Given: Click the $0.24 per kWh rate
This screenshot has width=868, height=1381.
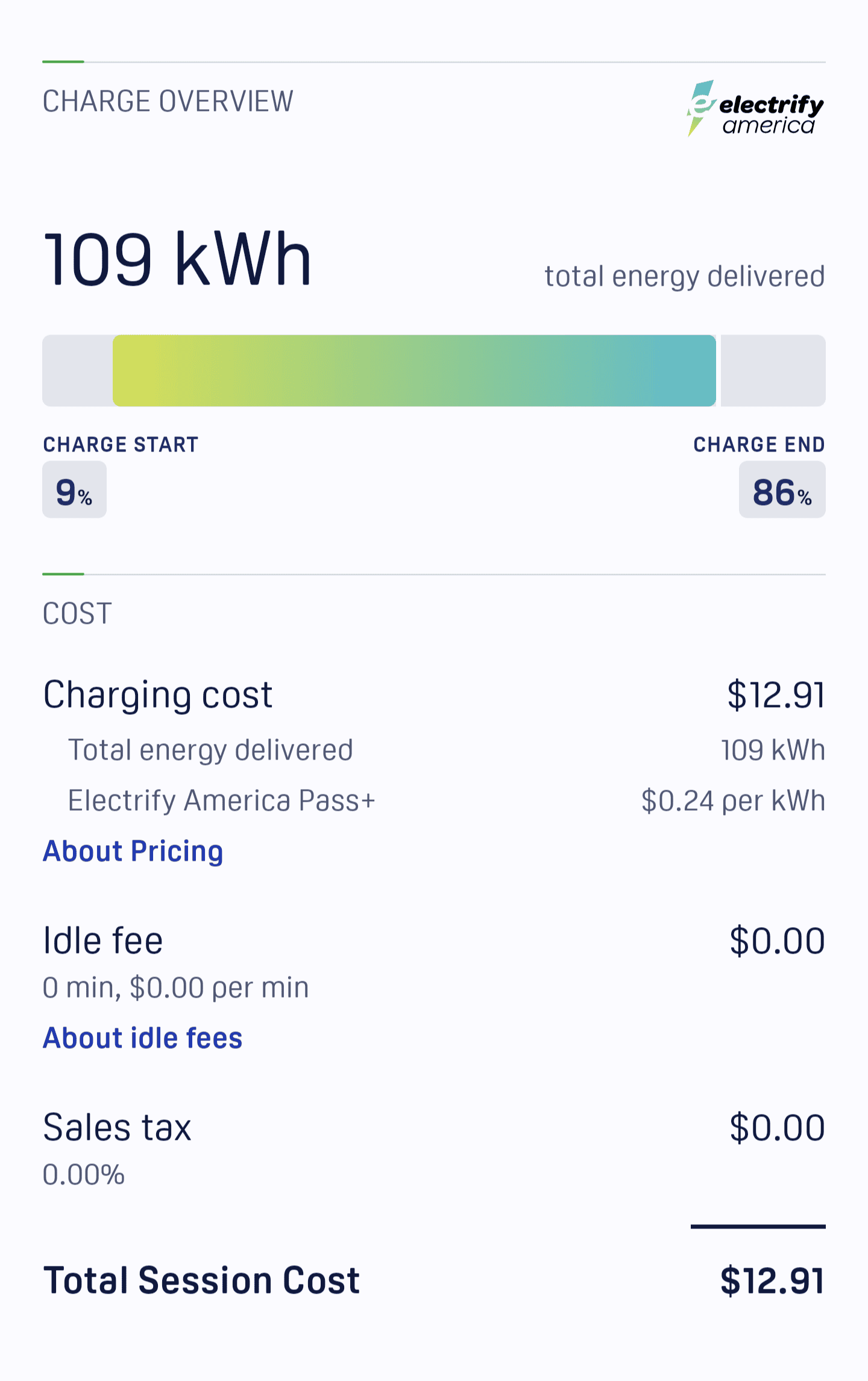Looking at the screenshot, I should tap(733, 801).
